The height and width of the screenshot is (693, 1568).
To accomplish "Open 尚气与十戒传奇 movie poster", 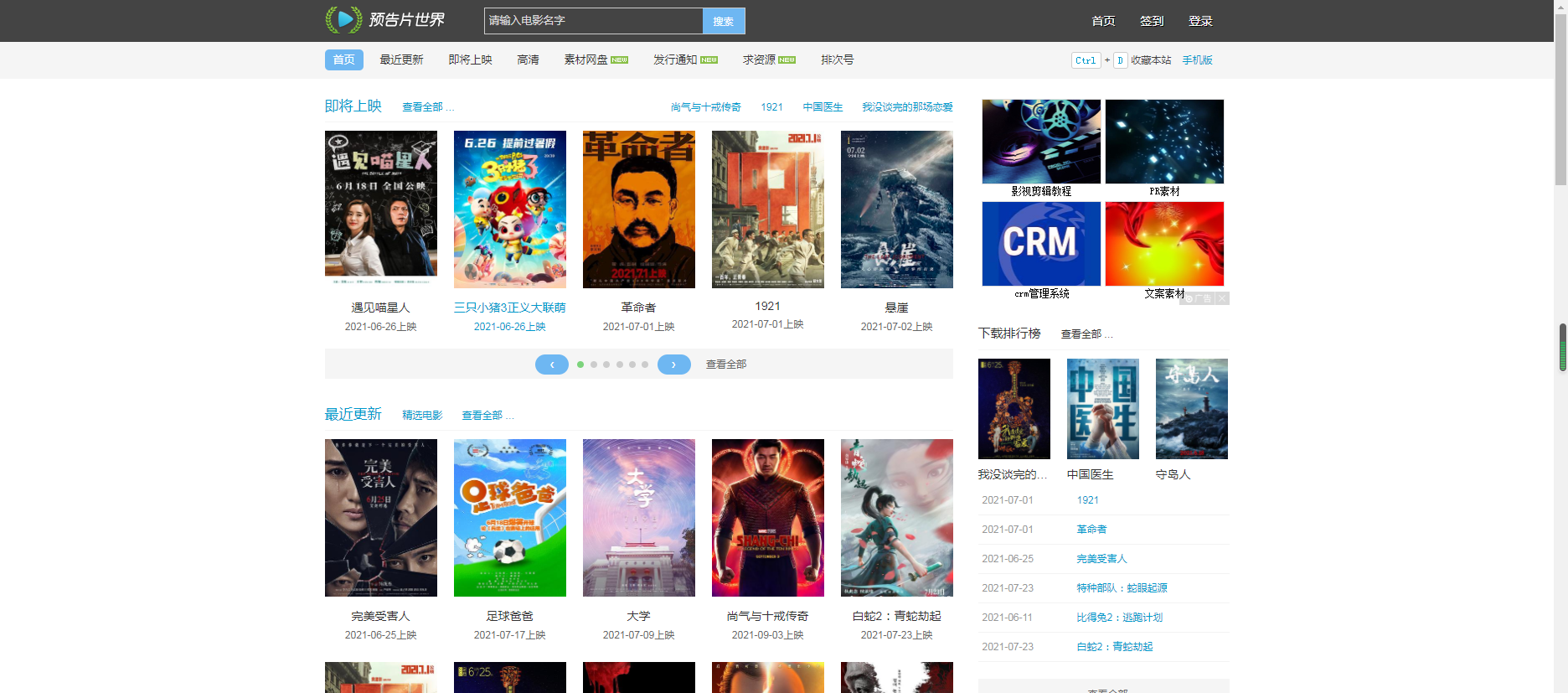I will coord(768,518).
